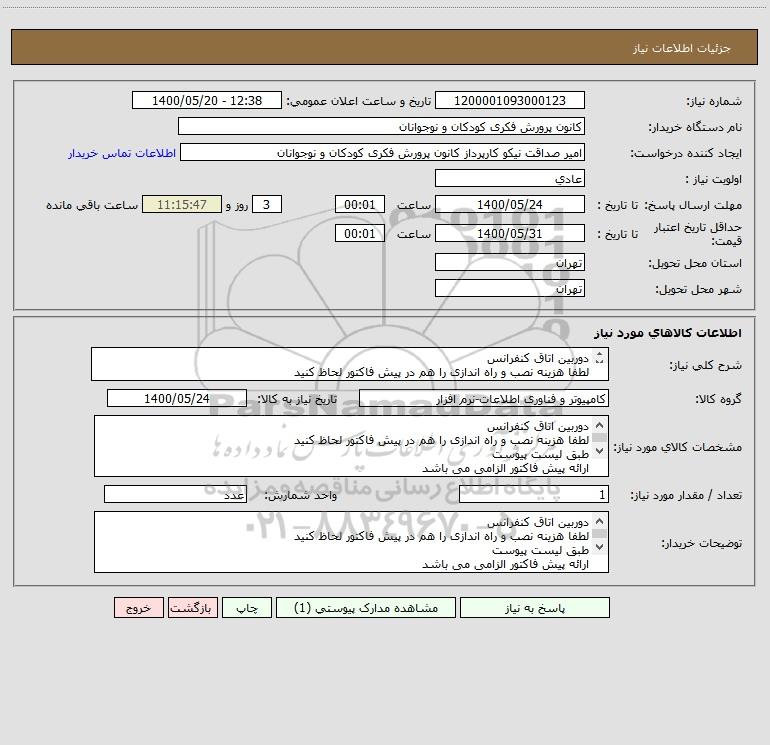The image size is (770, 745).
Task: Click the label 'نام دستگاه خریدار:'
Action: (x=695, y=127)
